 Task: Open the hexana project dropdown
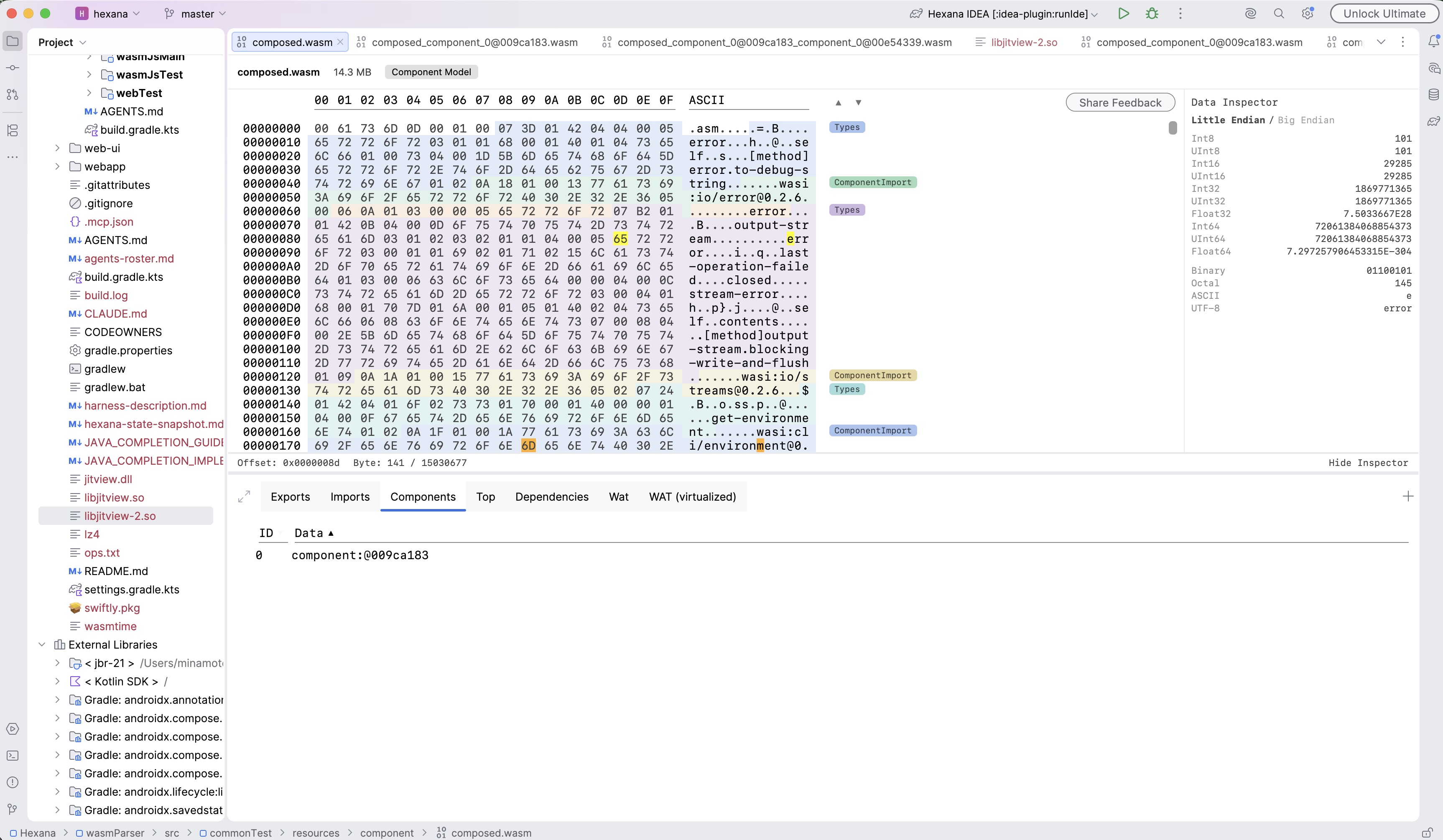pos(108,14)
